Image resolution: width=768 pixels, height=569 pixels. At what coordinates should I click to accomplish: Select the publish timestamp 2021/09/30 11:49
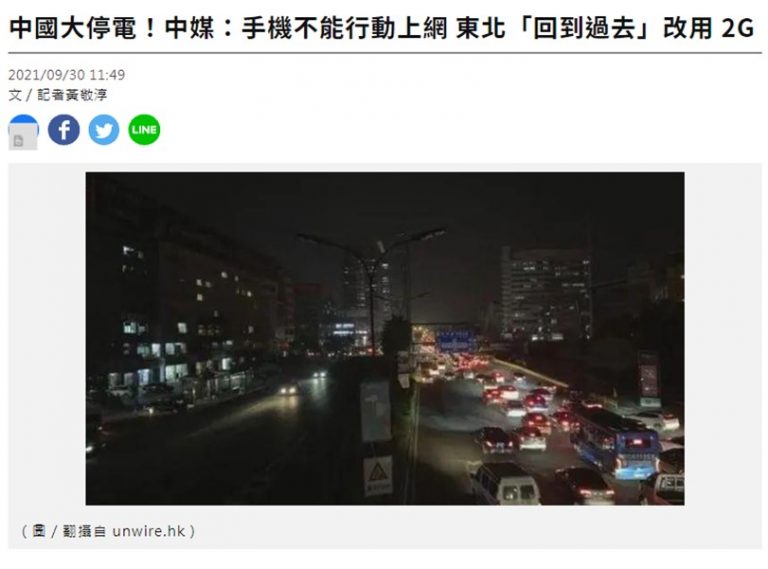click(67, 75)
